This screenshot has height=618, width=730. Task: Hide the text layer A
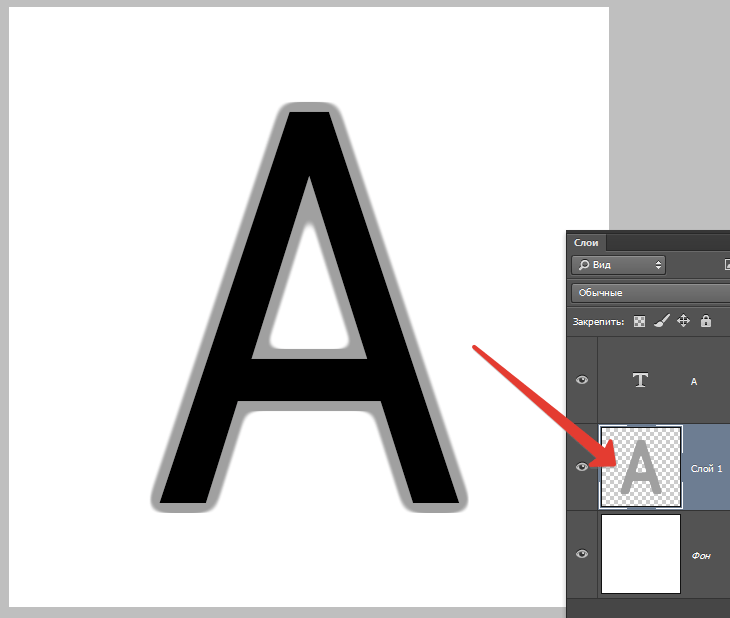coord(582,380)
